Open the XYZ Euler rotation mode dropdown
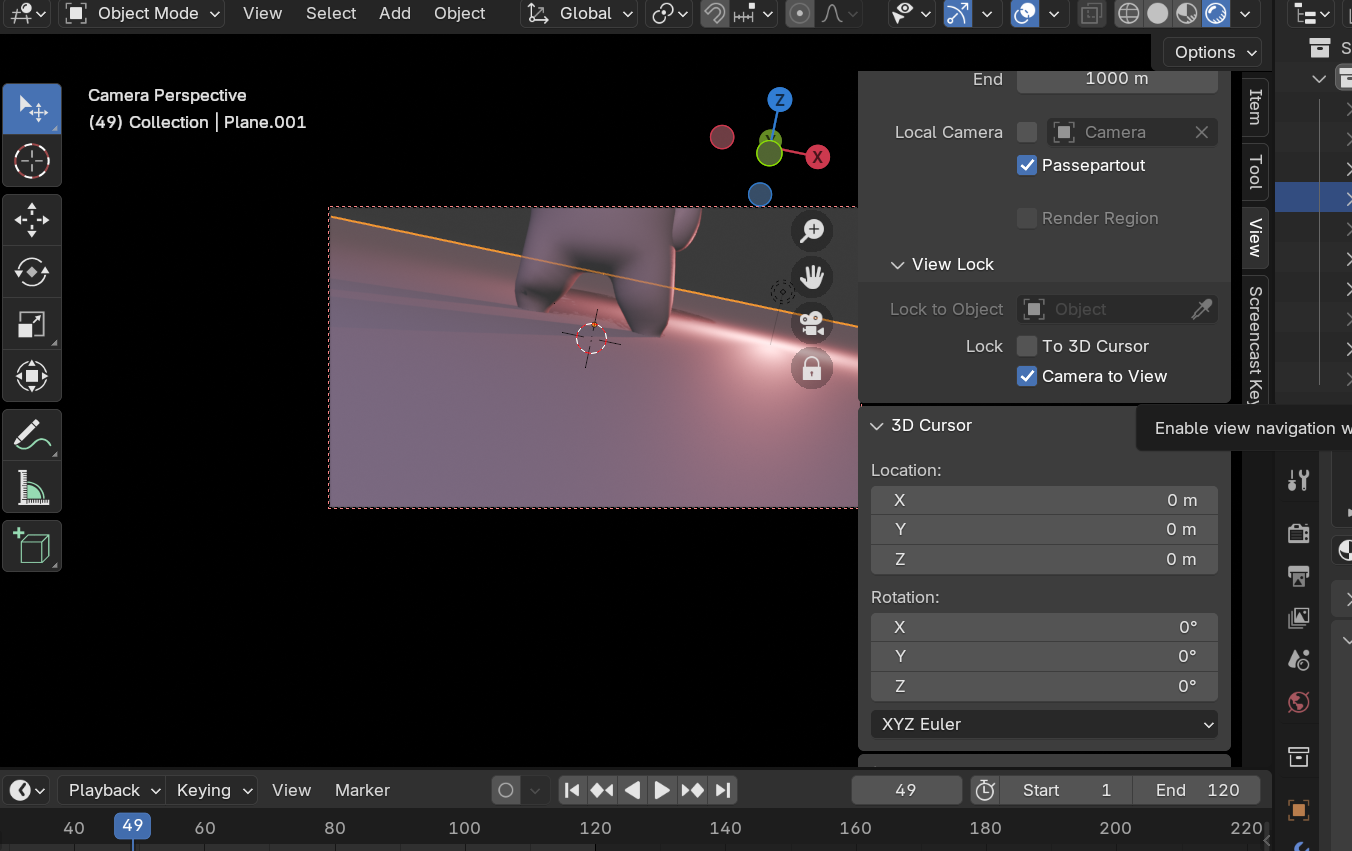 tap(1044, 724)
